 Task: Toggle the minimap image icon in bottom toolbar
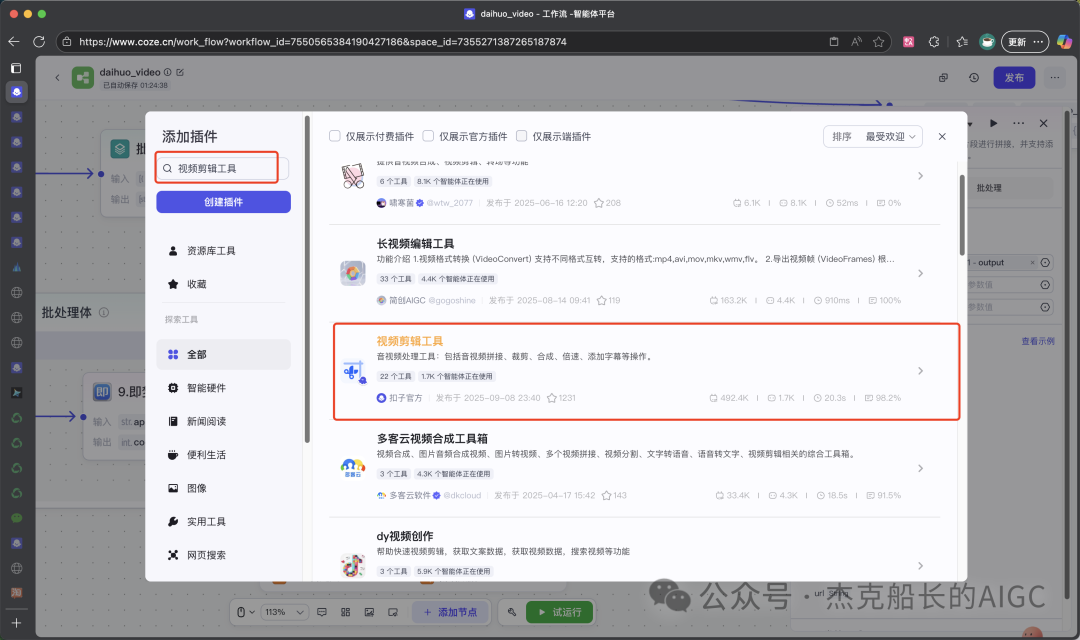pyautogui.click(x=369, y=612)
